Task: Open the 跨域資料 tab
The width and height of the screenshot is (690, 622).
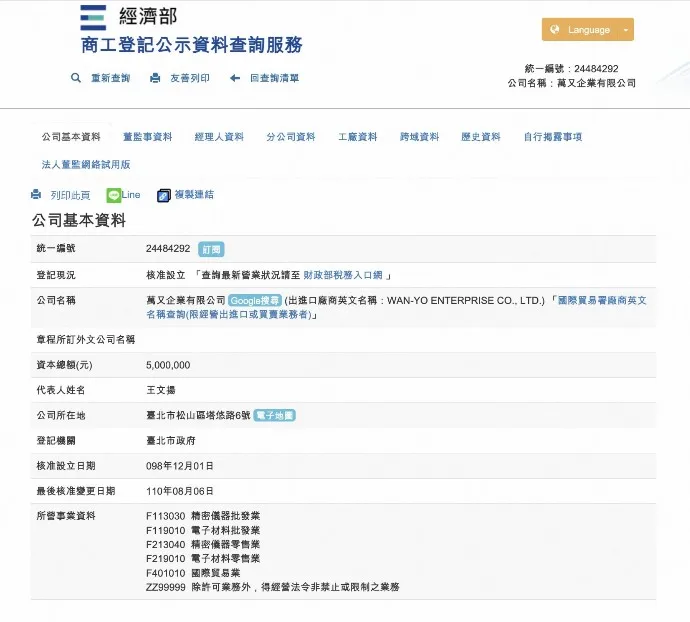Action: (x=419, y=137)
